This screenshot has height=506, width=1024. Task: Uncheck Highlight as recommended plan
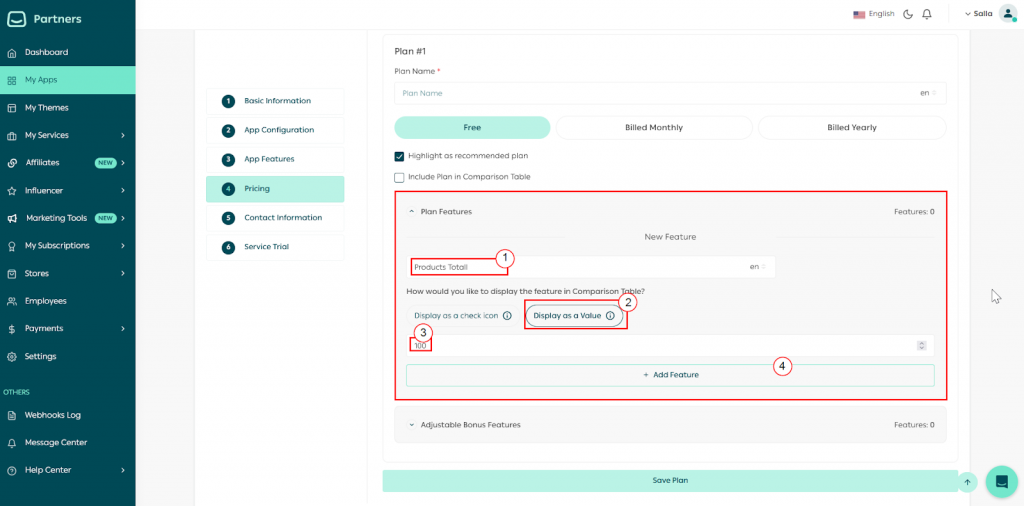point(400,156)
